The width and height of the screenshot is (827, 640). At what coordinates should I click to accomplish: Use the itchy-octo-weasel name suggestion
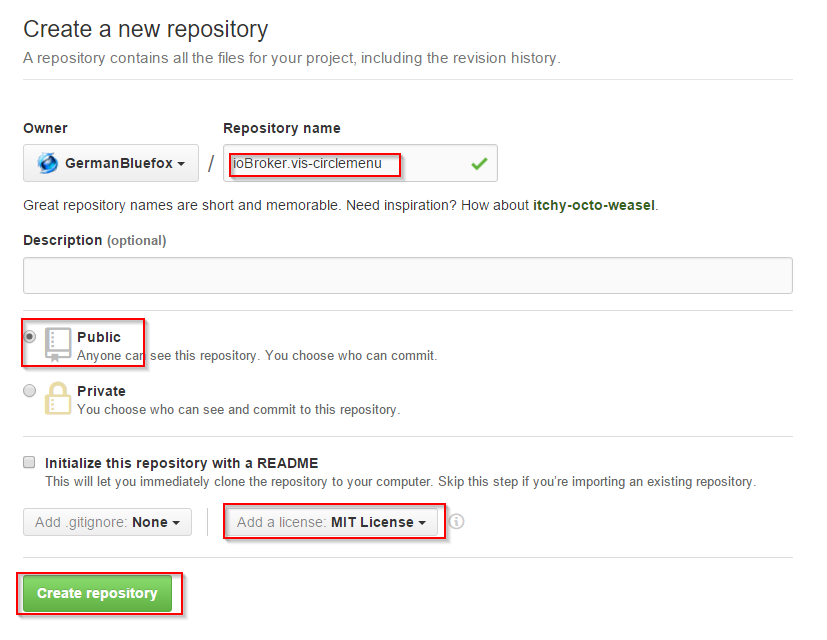click(x=594, y=205)
